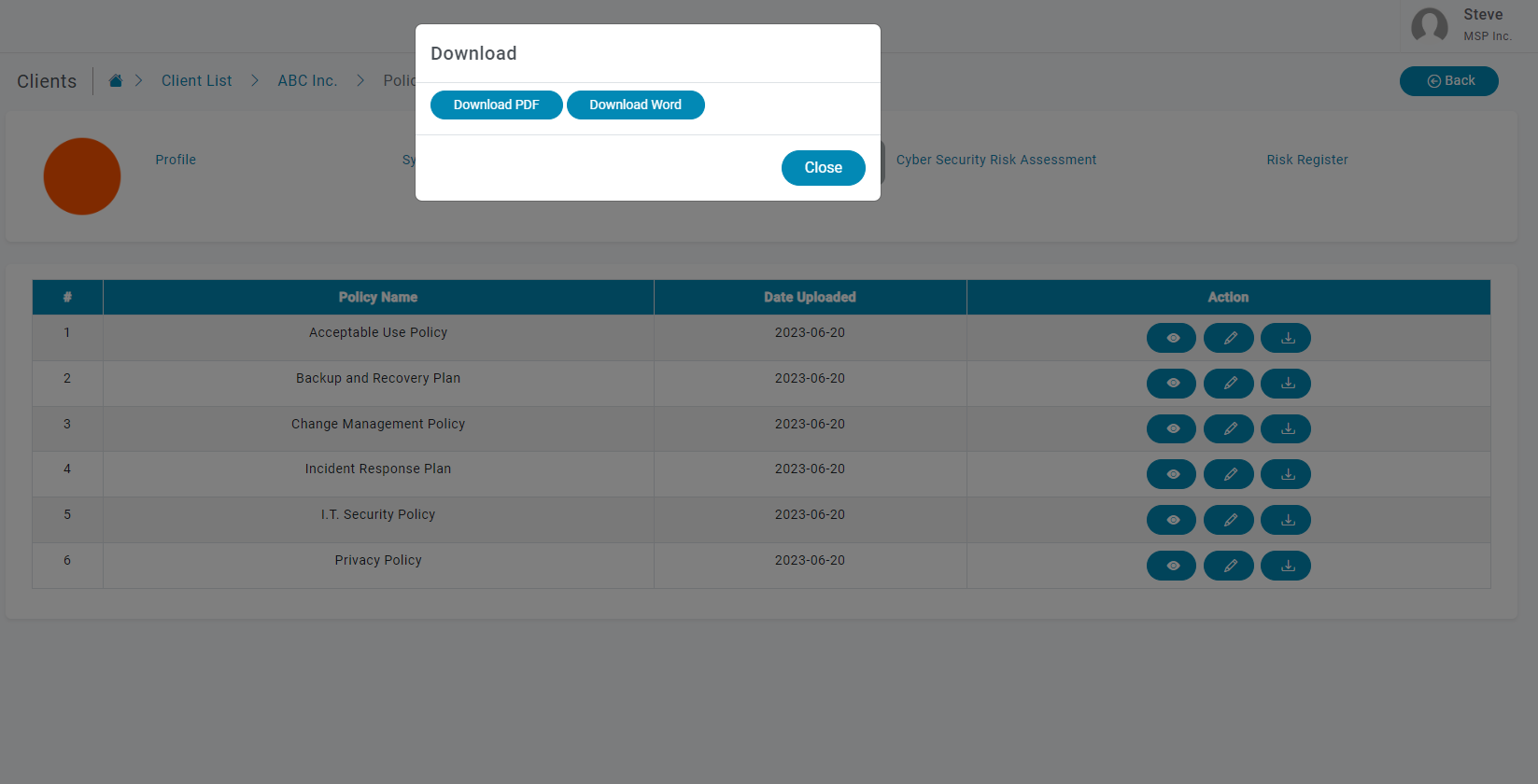The width and height of the screenshot is (1538, 784).
Task: Edit the Privacy Policy entry
Action: click(1229, 566)
